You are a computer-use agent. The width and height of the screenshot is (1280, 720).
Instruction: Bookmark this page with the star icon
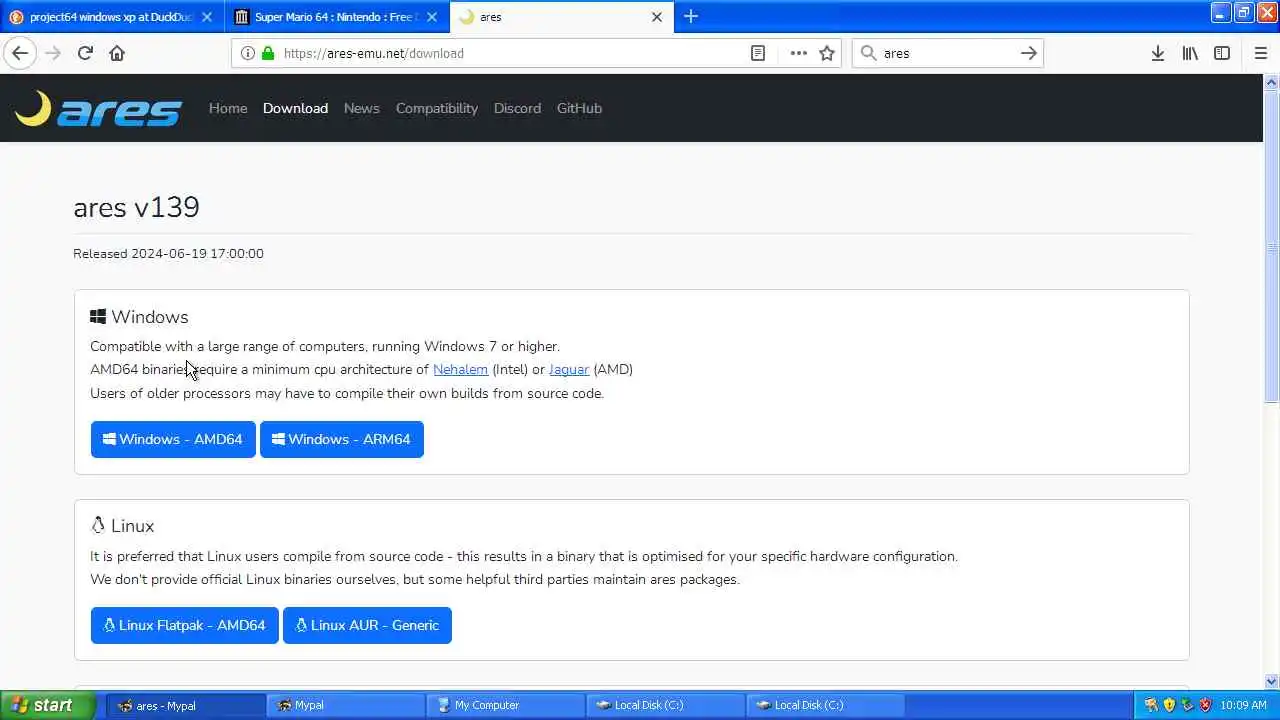[x=827, y=53]
